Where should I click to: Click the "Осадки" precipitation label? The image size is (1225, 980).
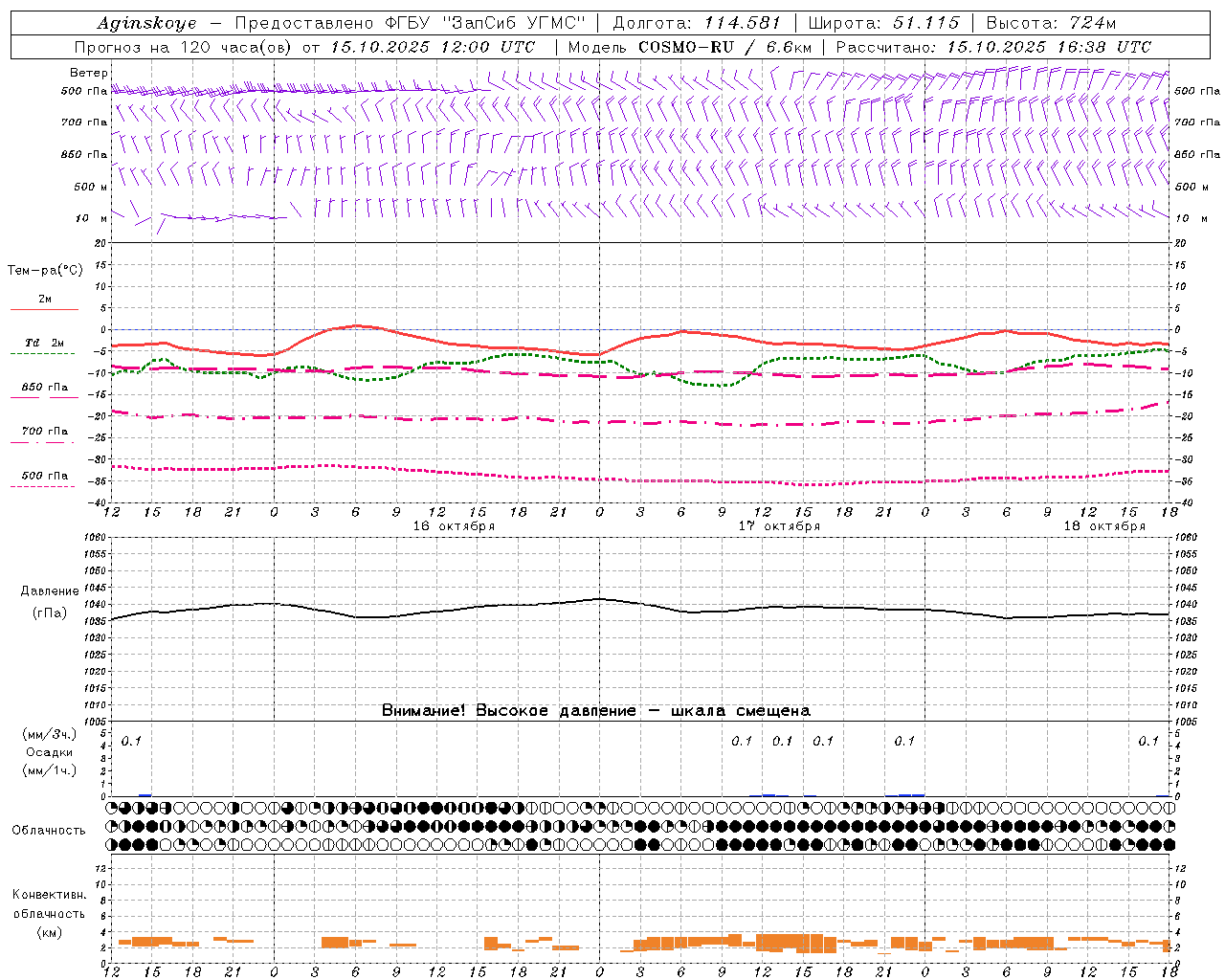pos(50,753)
